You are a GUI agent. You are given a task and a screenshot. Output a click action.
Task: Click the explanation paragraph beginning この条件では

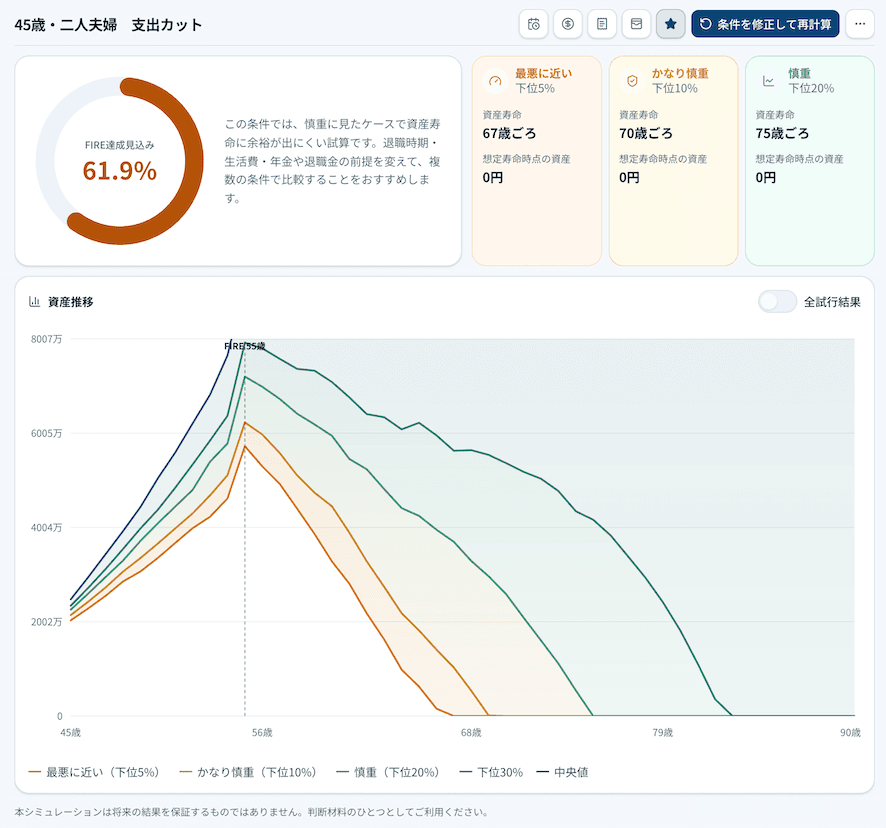[x=332, y=161]
